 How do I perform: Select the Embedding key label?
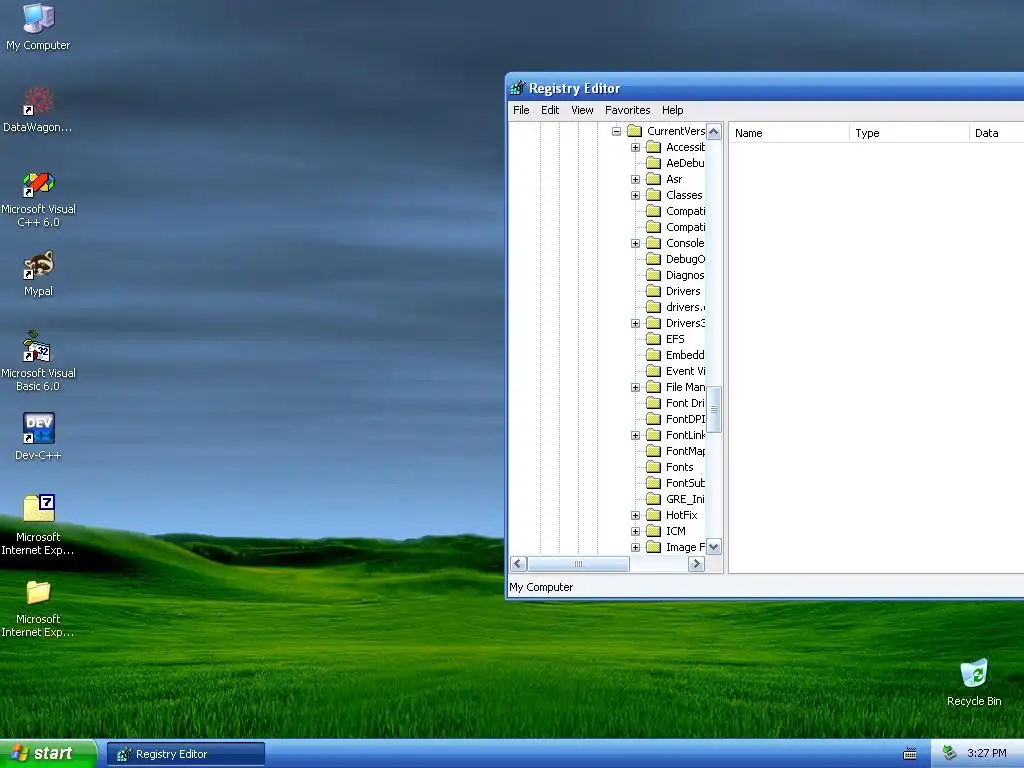685,355
